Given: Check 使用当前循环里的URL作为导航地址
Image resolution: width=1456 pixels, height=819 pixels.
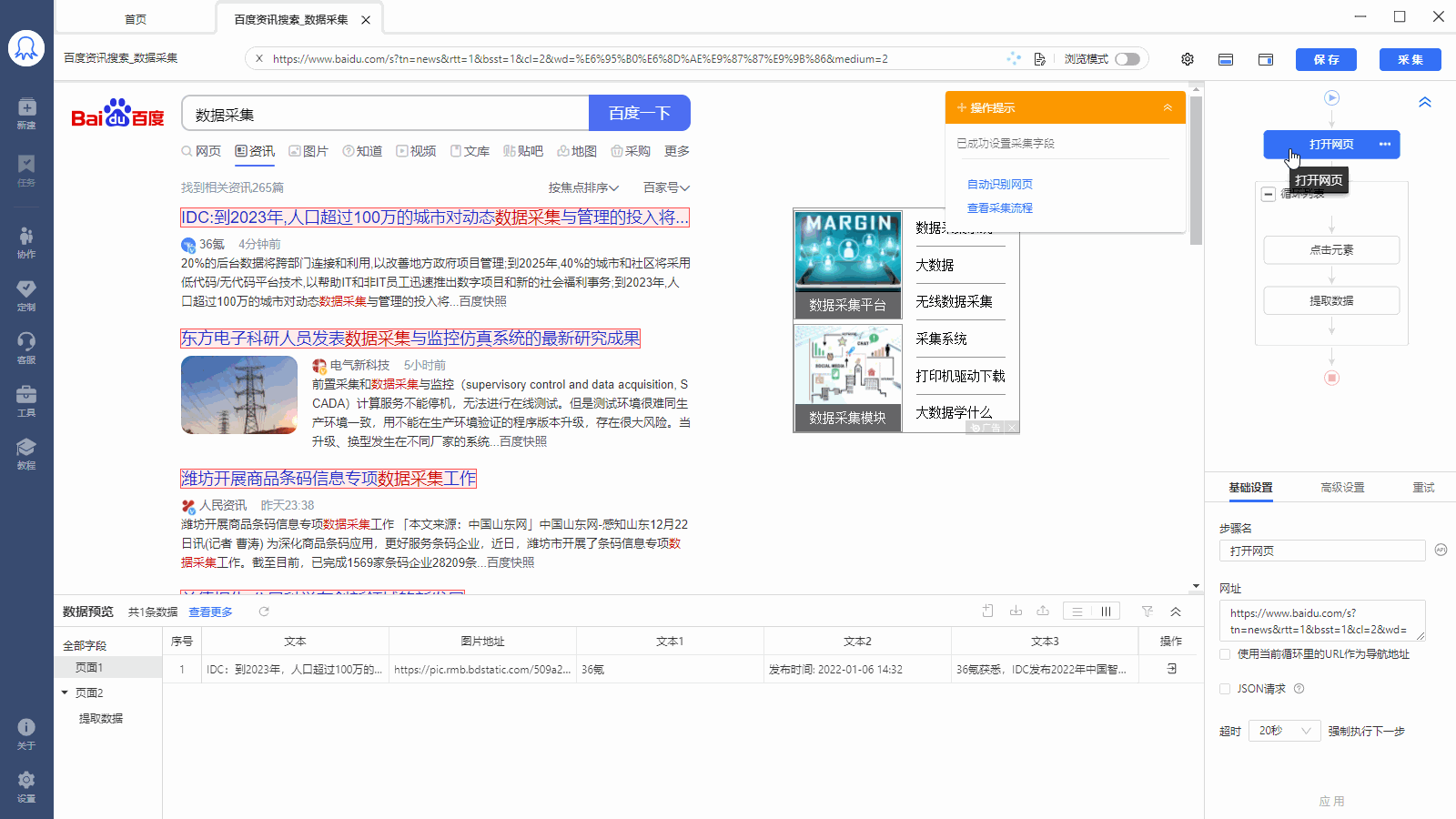Looking at the screenshot, I should pyautogui.click(x=1225, y=654).
